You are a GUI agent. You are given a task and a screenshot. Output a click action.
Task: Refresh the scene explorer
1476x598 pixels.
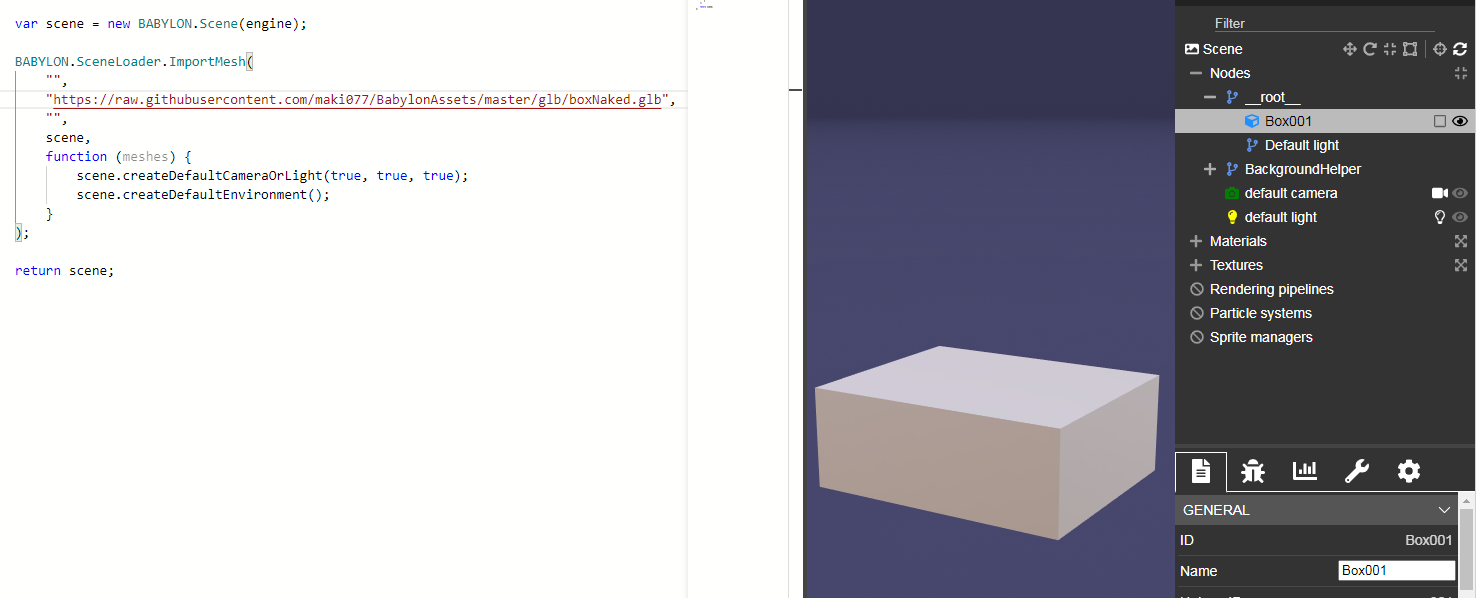1460,48
